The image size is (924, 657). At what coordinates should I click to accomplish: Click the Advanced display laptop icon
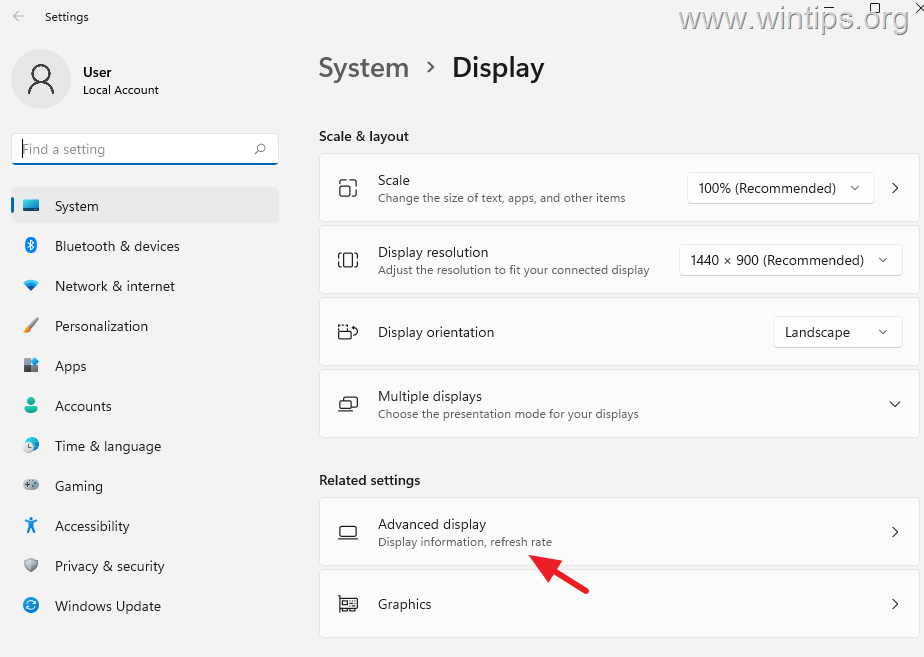[348, 533]
